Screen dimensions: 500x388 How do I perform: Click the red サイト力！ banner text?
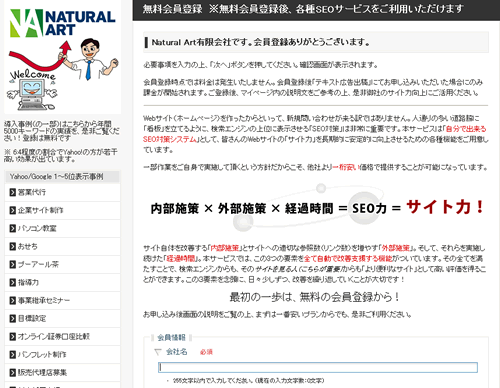pyautogui.click(x=445, y=207)
